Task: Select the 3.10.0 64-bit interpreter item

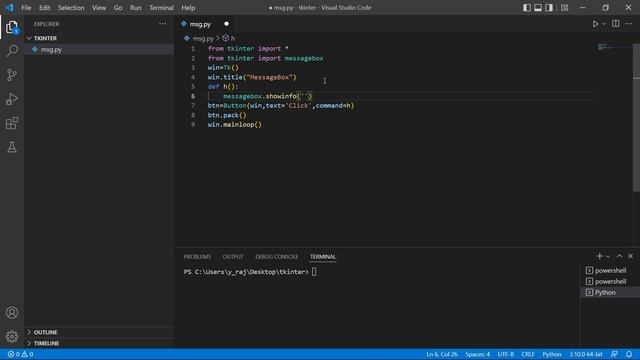Action: click(586, 354)
